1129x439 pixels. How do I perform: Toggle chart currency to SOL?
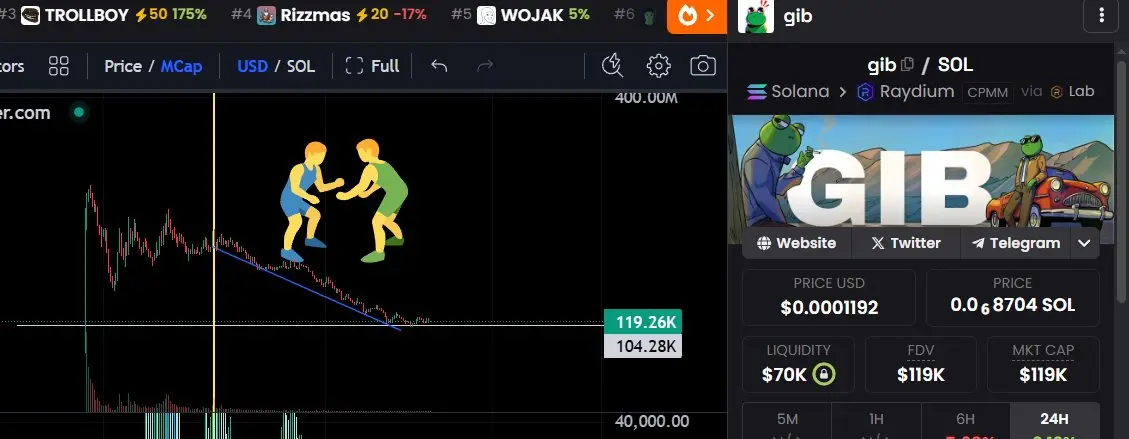pos(301,66)
